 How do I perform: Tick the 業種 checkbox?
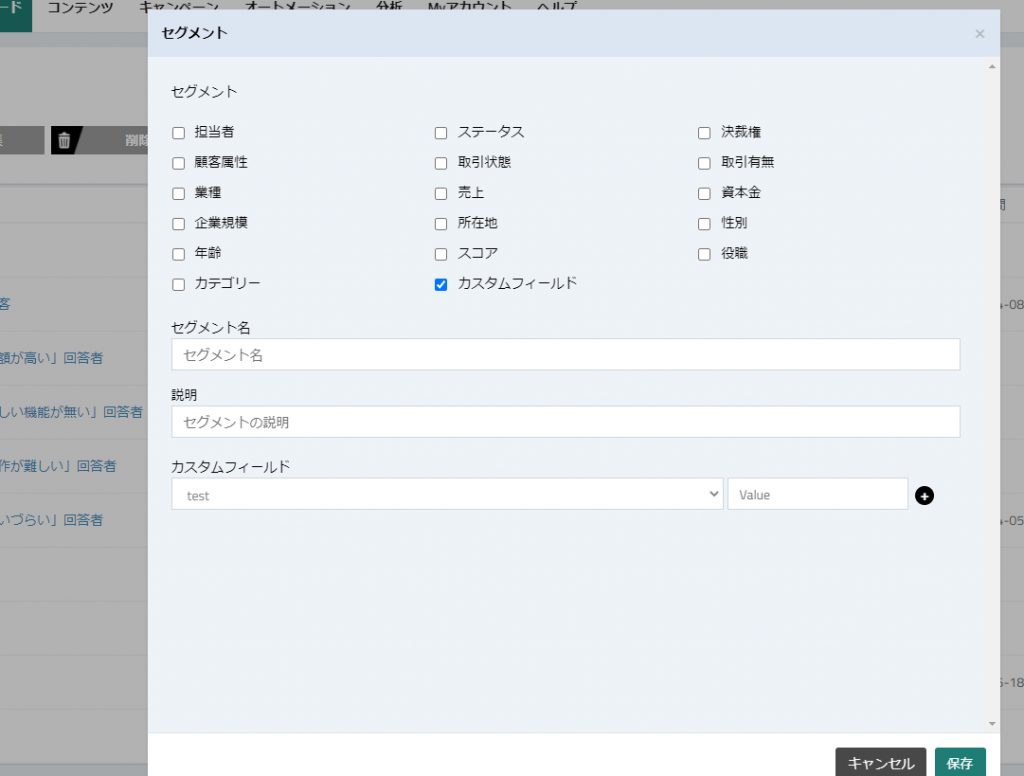(178, 193)
